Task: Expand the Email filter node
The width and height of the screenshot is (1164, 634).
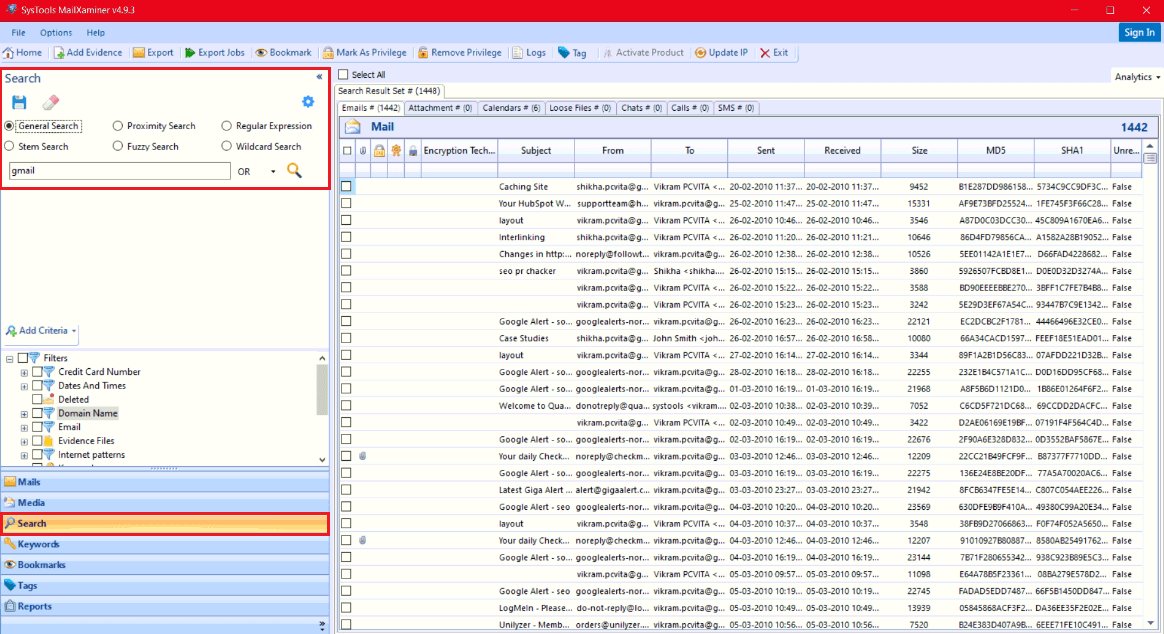Action: point(24,428)
